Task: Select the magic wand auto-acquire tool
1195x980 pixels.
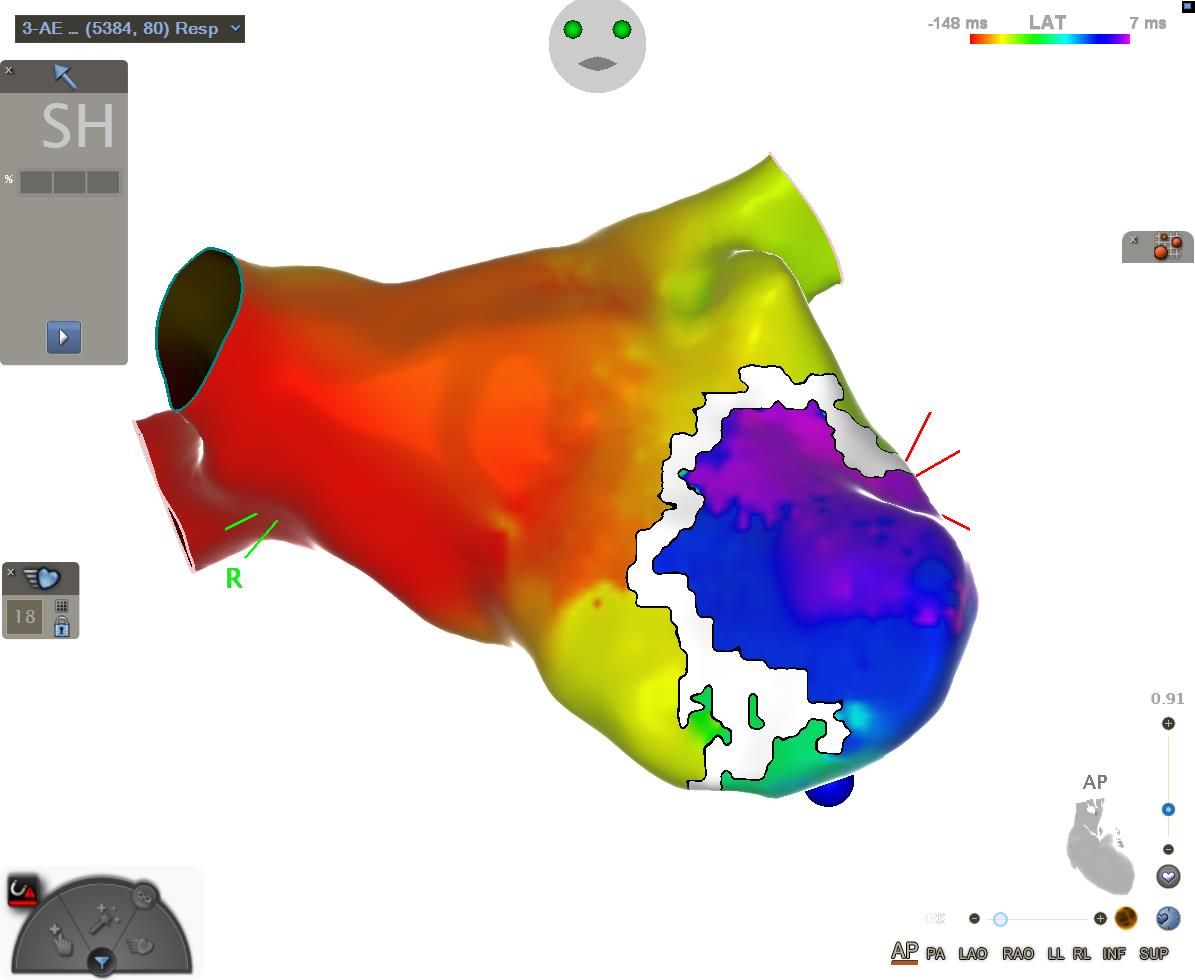Action: click(x=104, y=918)
